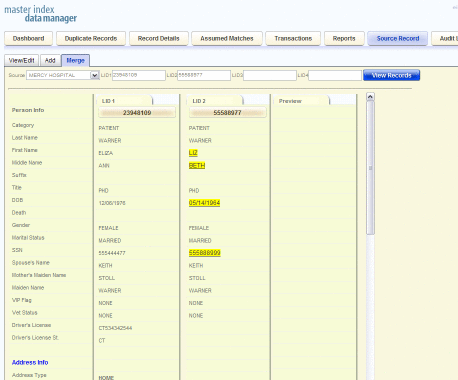Open the Transactions tab
Viewport: 458px width, 380px height.
click(293, 39)
